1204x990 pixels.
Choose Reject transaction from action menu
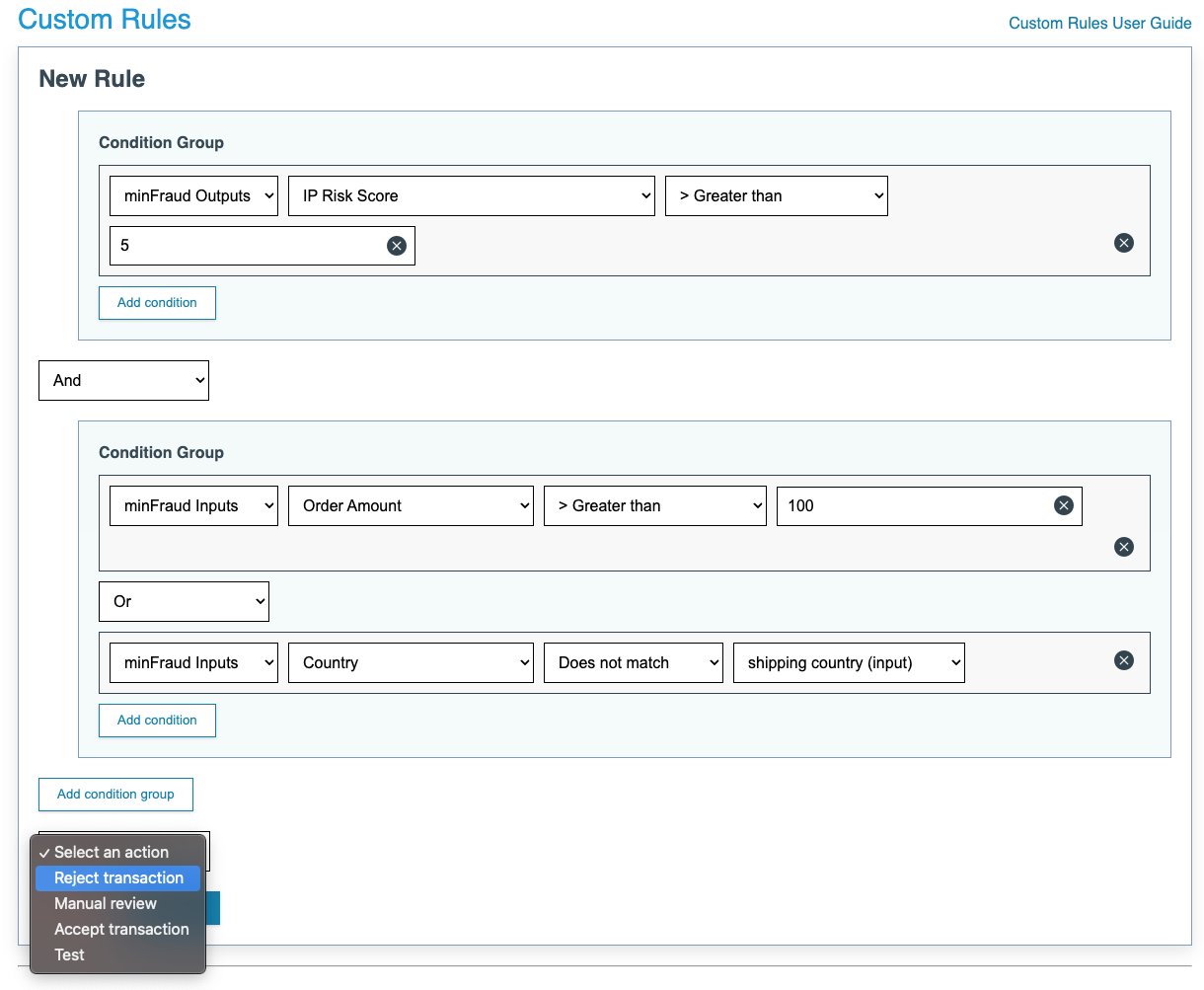pyautogui.click(x=118, y=877)
